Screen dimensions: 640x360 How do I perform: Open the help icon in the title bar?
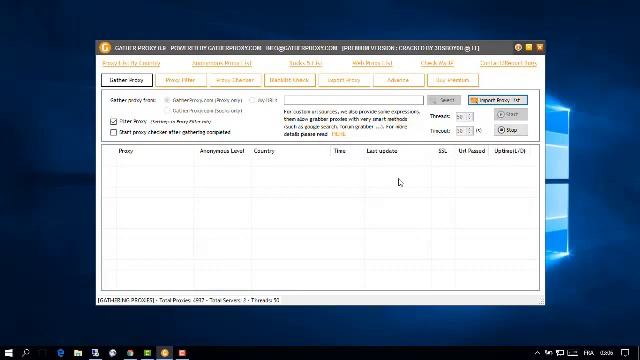(518, 48)
